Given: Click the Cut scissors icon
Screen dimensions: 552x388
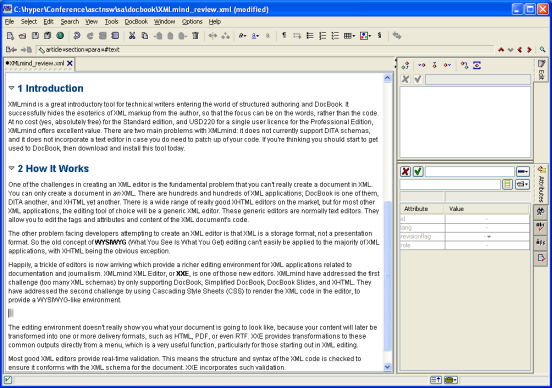Looking at the screenshot, I should click(x=132, y=36).
